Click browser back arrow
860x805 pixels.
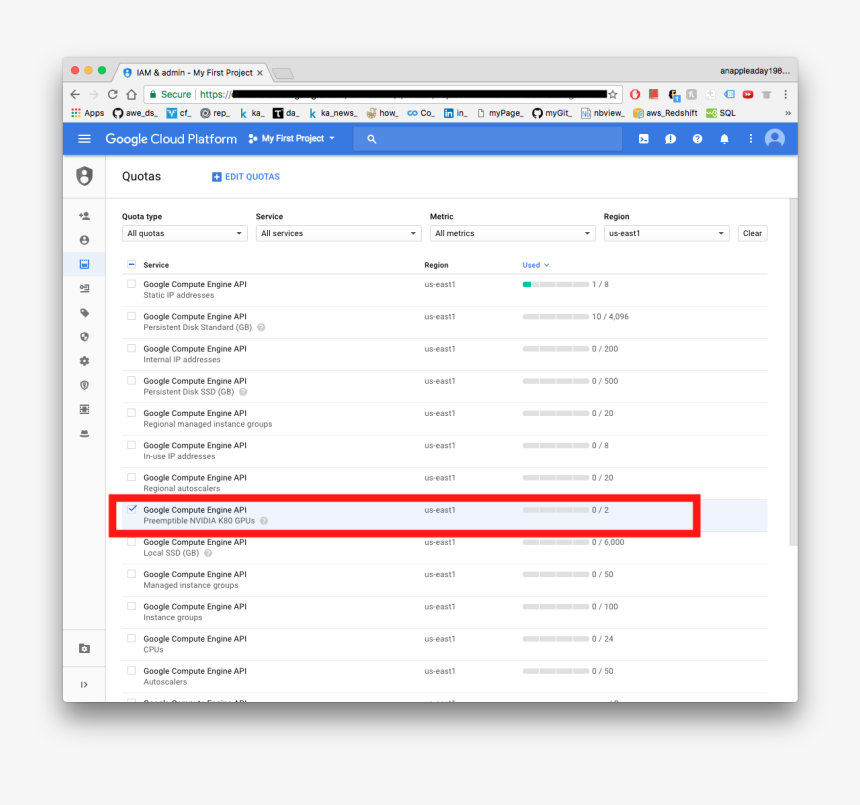(x=75, y=94)
